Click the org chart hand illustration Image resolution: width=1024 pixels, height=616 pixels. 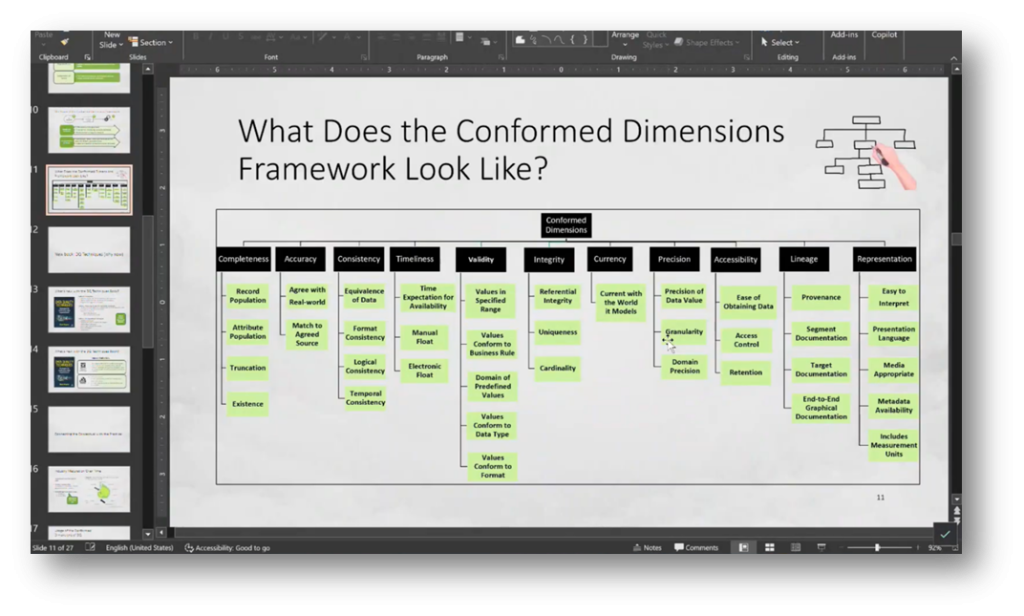coord(866,153)
